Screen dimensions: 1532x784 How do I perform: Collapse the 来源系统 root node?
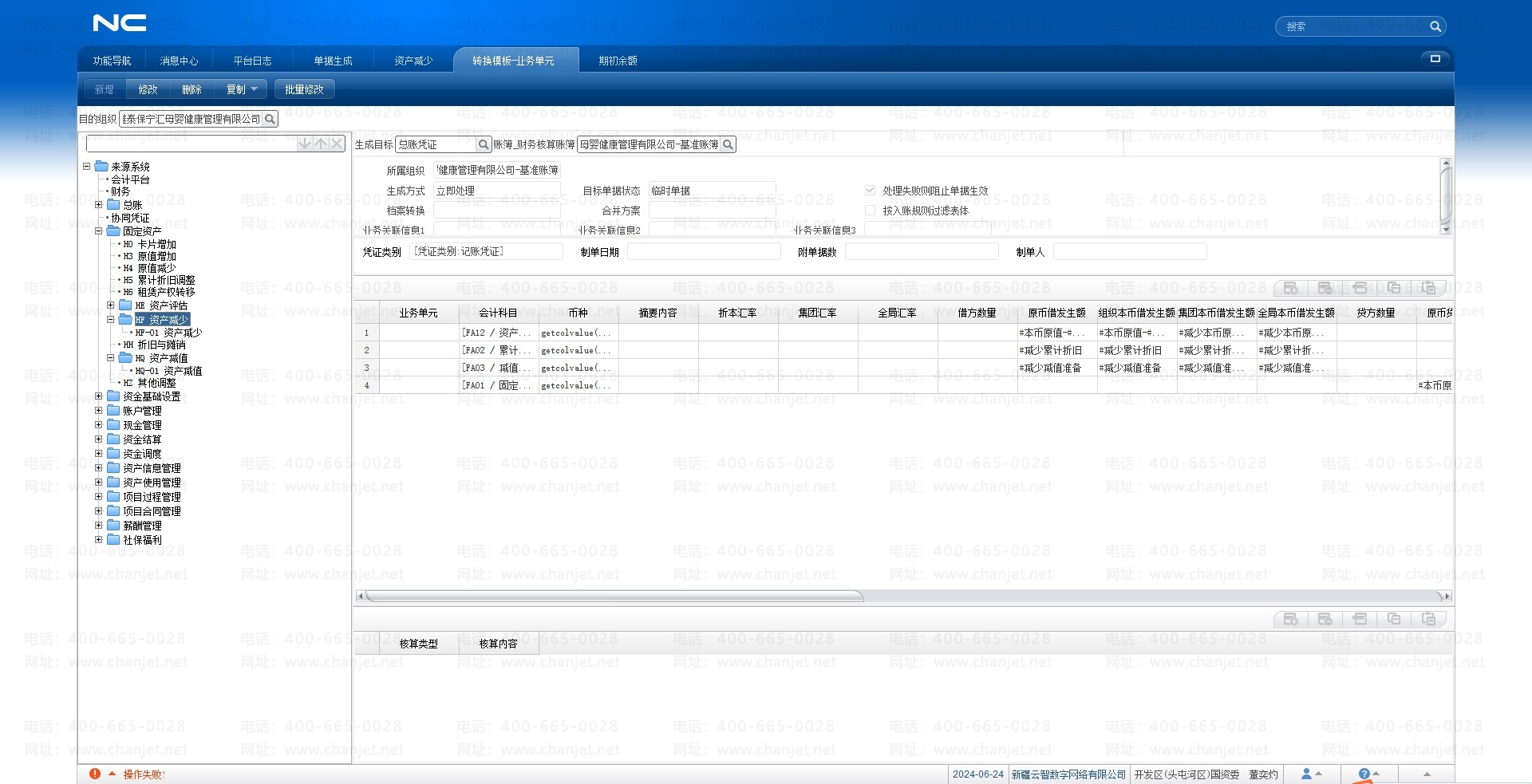pyautogui.click(x=87, y=167)
